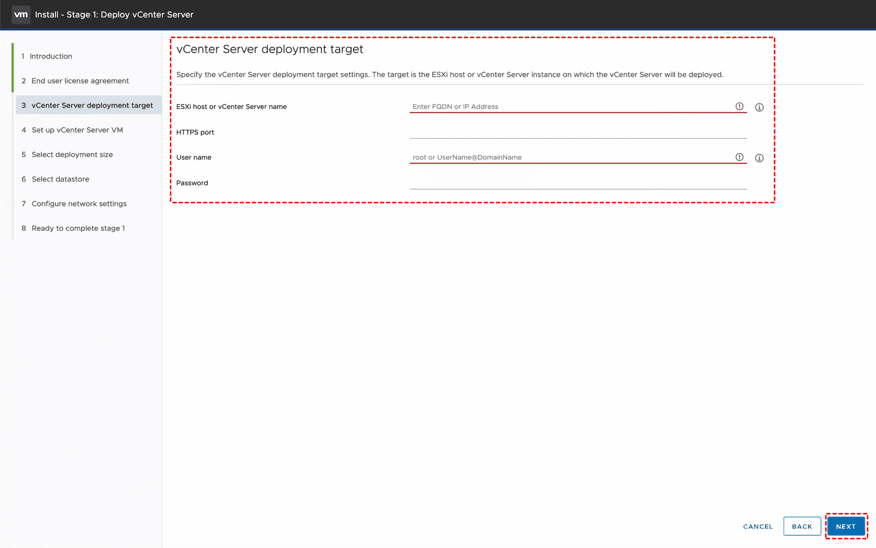Click the error icon in User name field
This screenshot has height=548, width=876.
pos(739,157)
